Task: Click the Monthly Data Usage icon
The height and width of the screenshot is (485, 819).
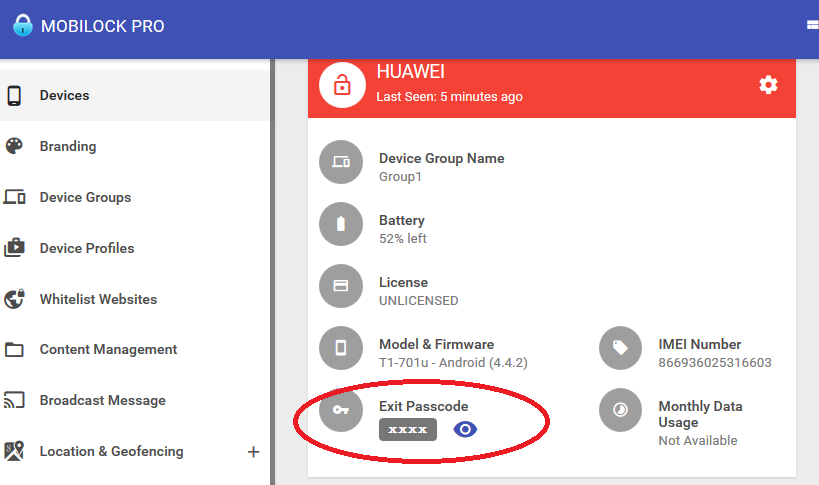Action: pyautogui.click(x=621, y=410)
